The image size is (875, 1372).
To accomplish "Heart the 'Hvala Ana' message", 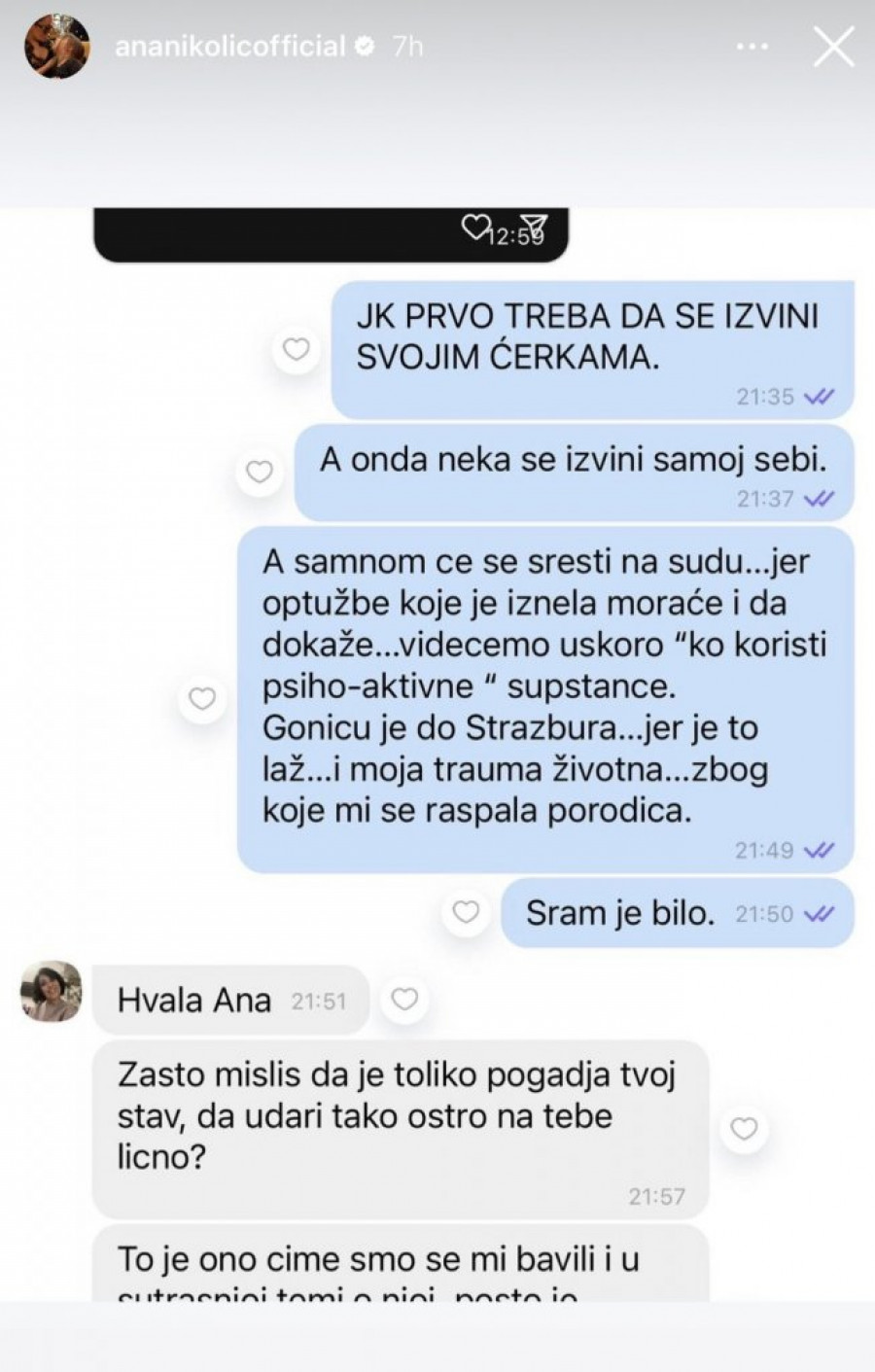I will [403, 999].
